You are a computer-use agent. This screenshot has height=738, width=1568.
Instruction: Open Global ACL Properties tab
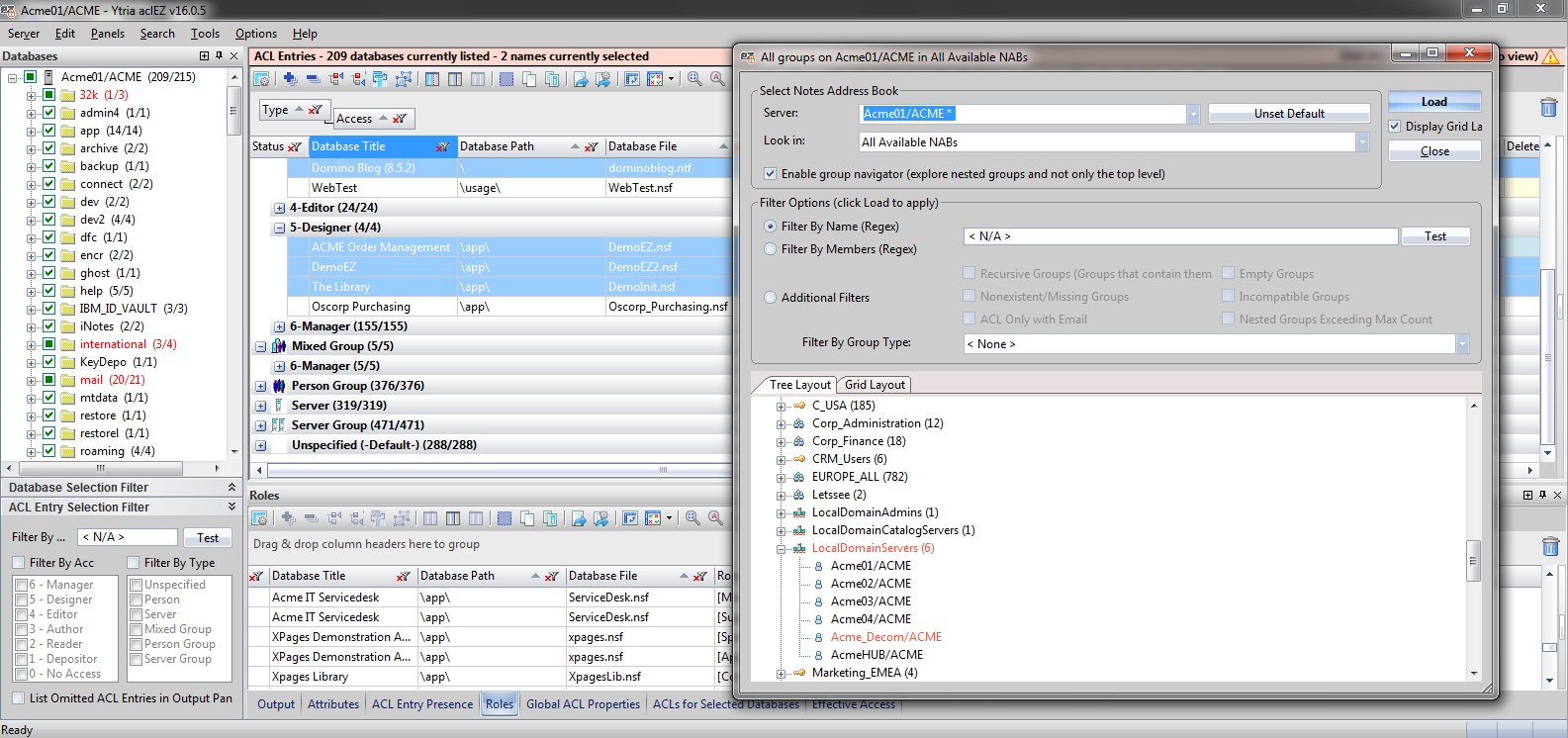click(583, 704)
